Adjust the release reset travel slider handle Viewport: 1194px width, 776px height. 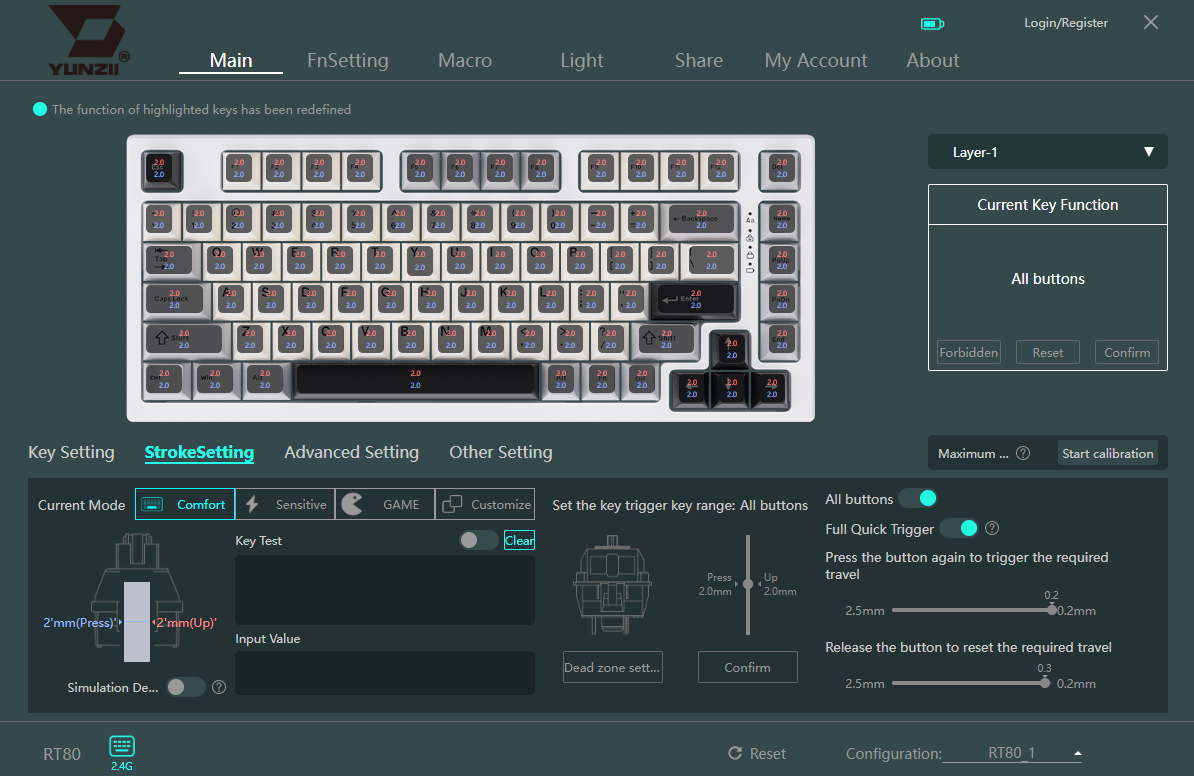pos(1045,683)
